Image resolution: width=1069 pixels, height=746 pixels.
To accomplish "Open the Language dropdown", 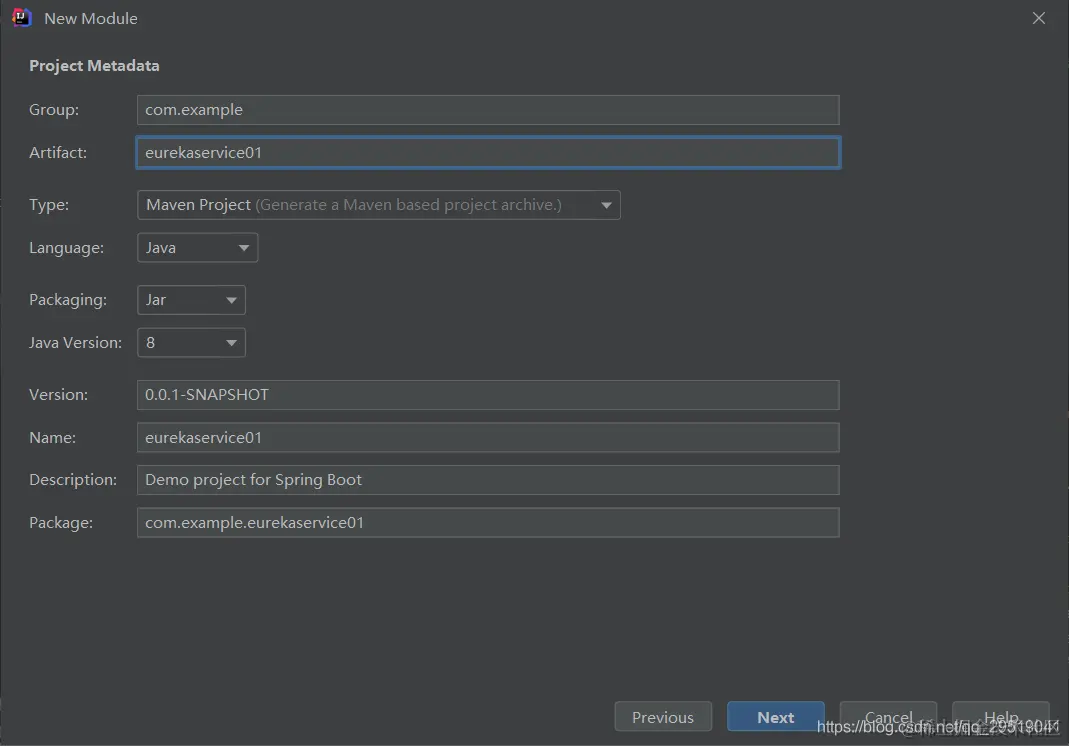I will (198, 248).
